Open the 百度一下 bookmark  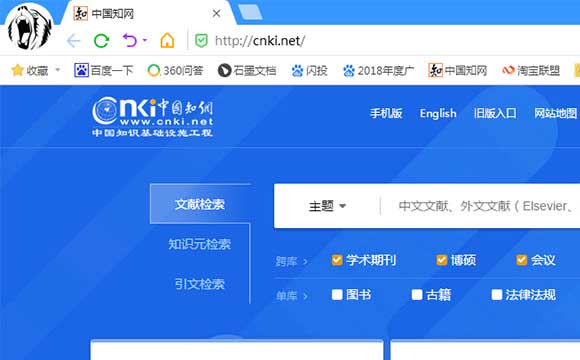coord(104,70)
